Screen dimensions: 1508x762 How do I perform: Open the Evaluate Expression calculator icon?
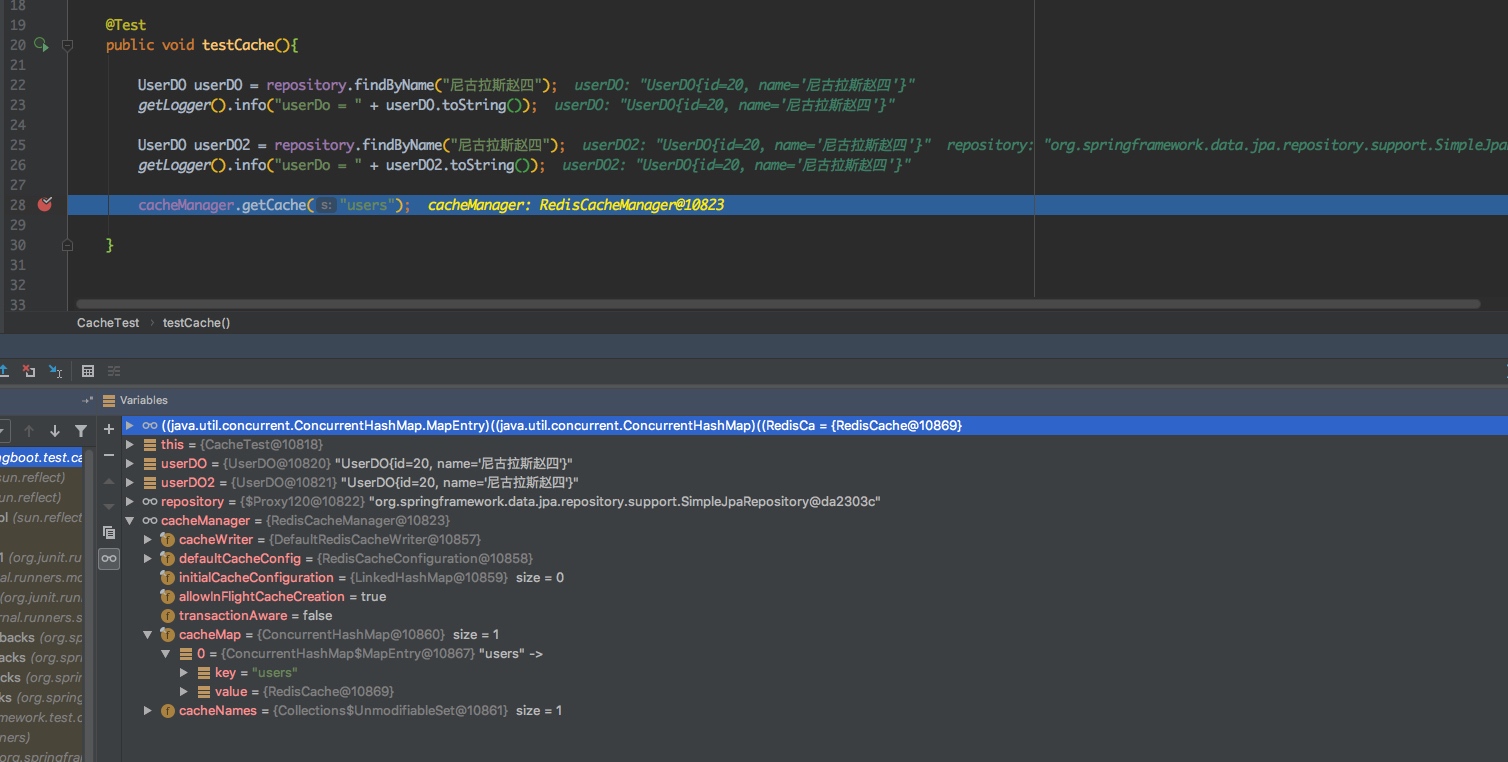click(87, 370)
